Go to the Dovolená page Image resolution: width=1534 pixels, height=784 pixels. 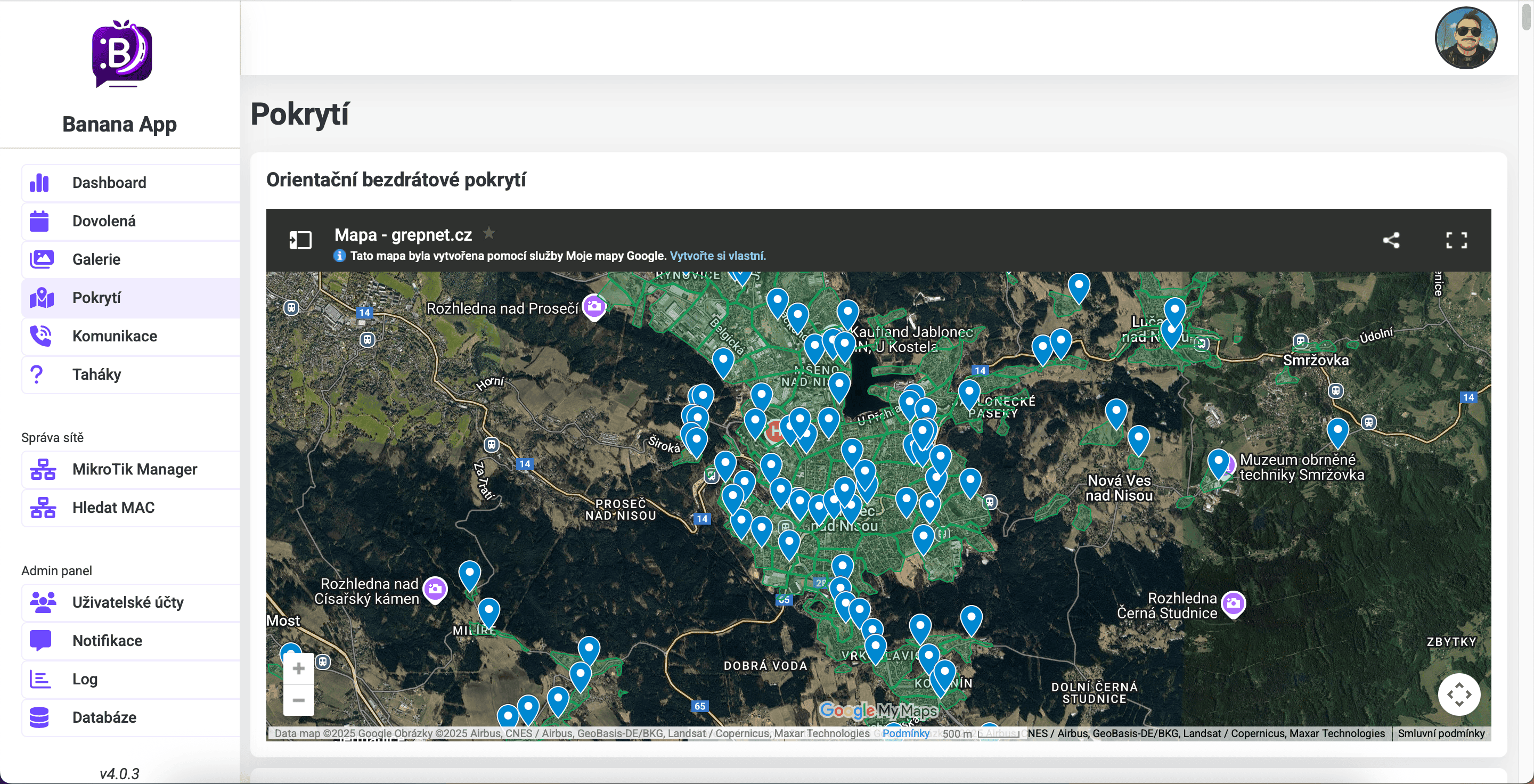click(104, 221)
